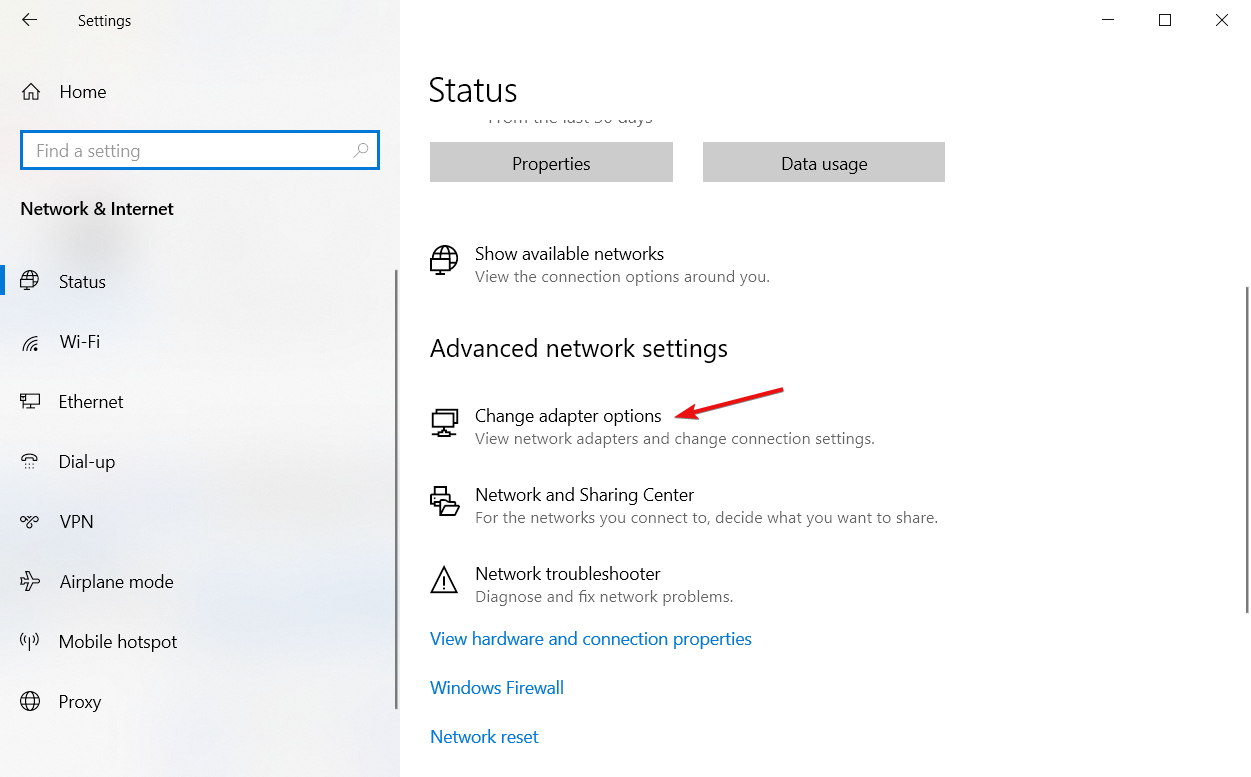Select the VPN icon in sidebar

(30, 522)
